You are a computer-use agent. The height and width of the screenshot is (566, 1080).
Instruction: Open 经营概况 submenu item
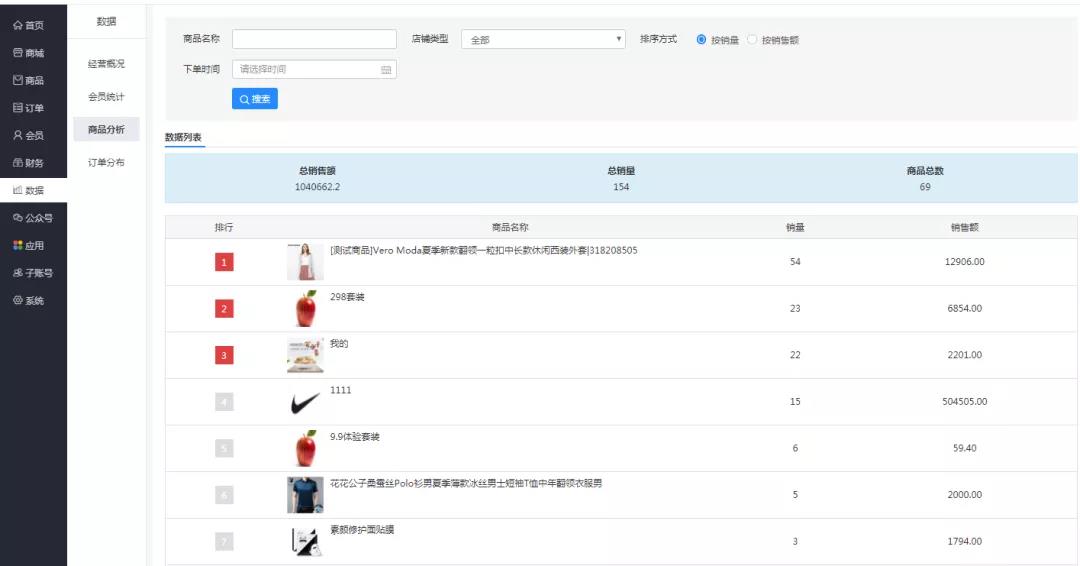106,64
